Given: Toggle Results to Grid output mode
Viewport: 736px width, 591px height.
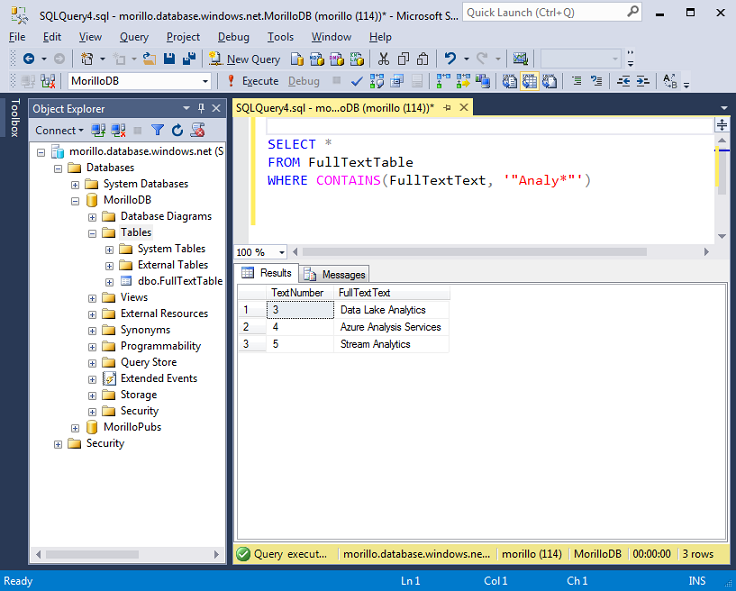Looking at the screenshot, I should [x=529, y=81].
